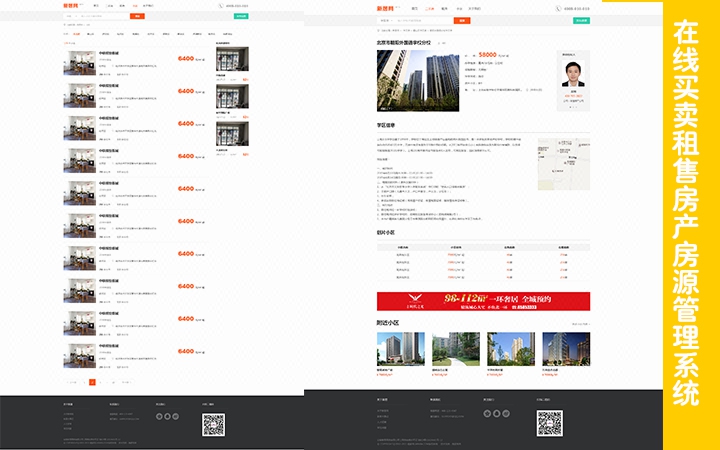Open the map thumbnail on detail page
This screenshot has height=450, width=720.
pos(564,164)
